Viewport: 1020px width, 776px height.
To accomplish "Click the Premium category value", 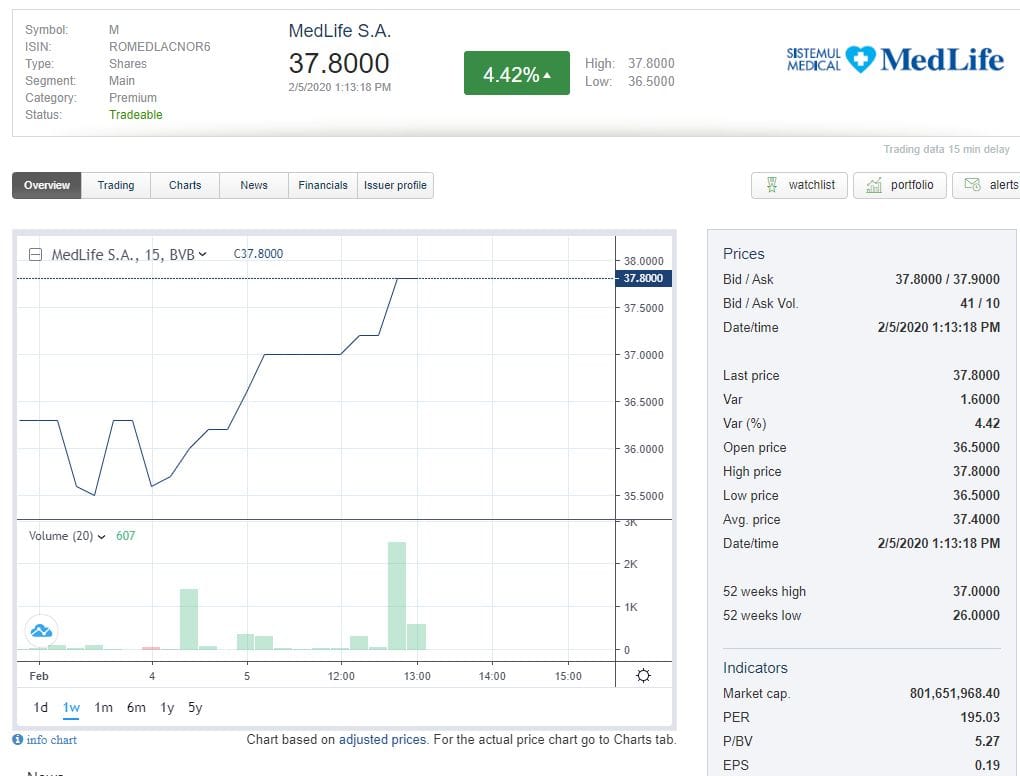I will [x=133, y=98].
